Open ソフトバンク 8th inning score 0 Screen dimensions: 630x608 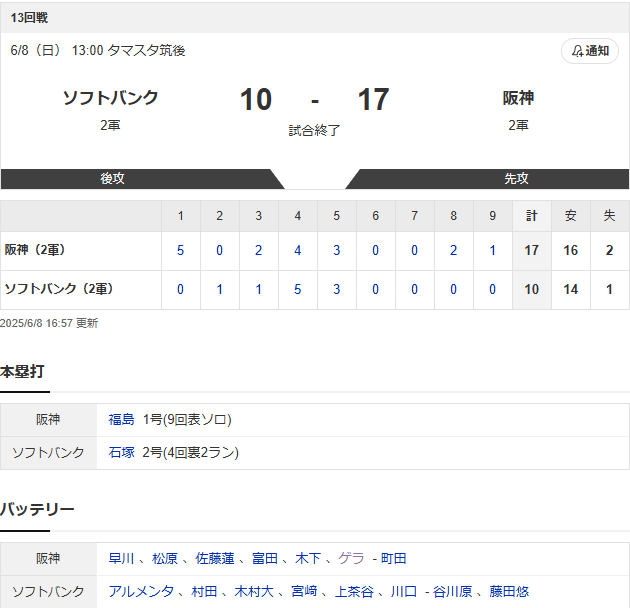[453, 289]
